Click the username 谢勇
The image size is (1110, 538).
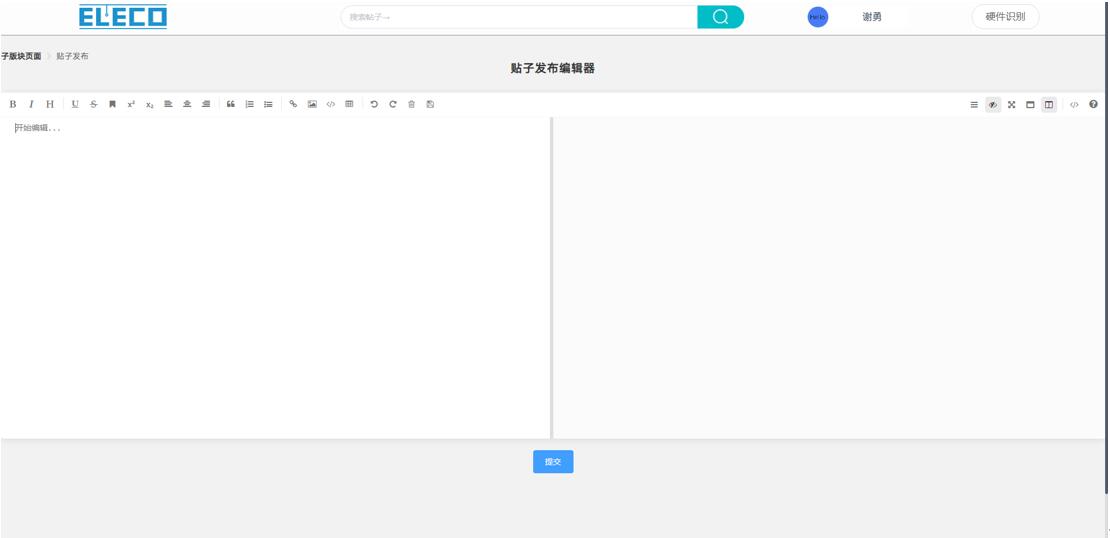click(x=872, y=17)
